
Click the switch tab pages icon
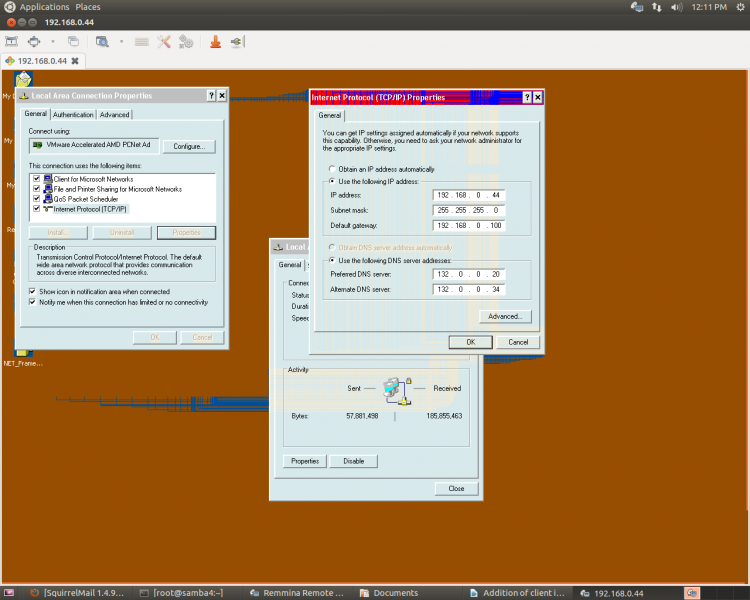[73, 42]
